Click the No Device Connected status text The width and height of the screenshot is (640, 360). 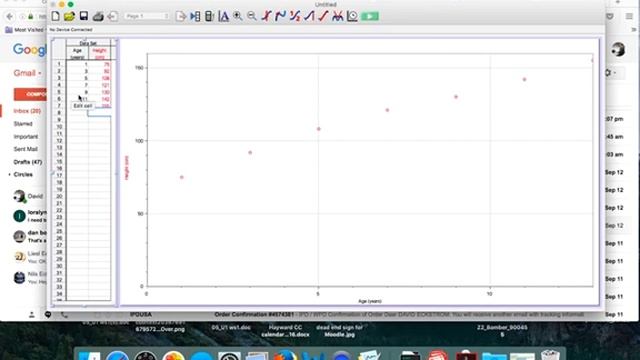pyautogui.click(x=71, y=30)
